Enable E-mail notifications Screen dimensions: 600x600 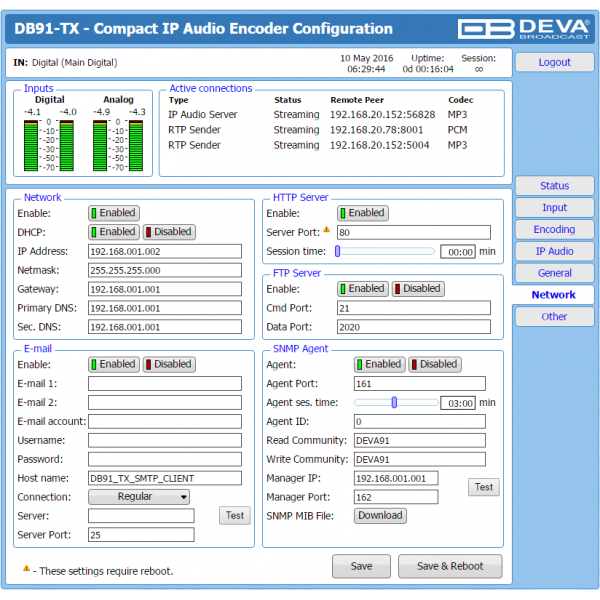114,364
